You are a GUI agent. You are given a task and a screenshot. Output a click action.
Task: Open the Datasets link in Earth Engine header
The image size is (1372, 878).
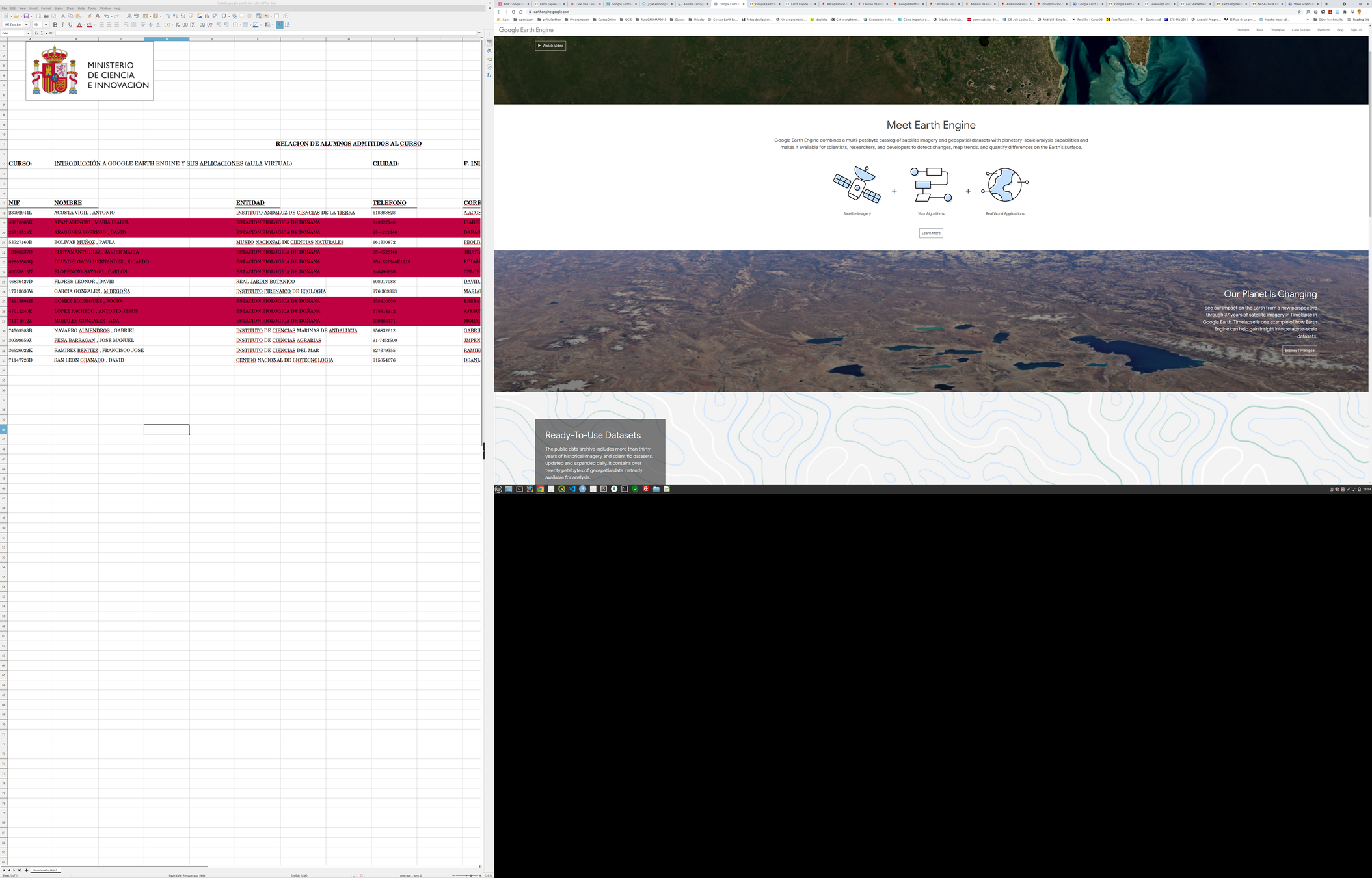[x=1243, y=30]
